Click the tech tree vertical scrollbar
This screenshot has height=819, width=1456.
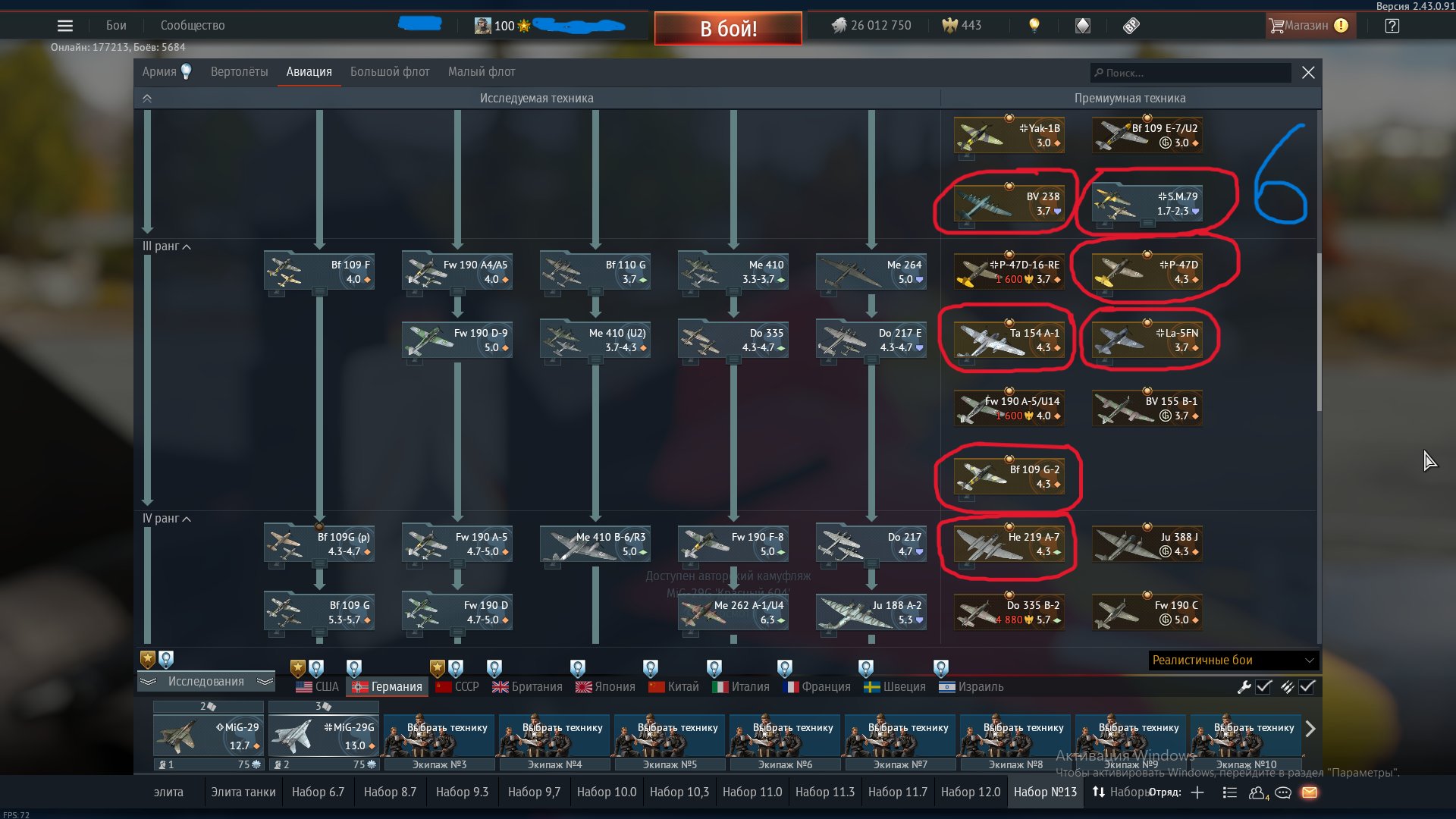1319,334
